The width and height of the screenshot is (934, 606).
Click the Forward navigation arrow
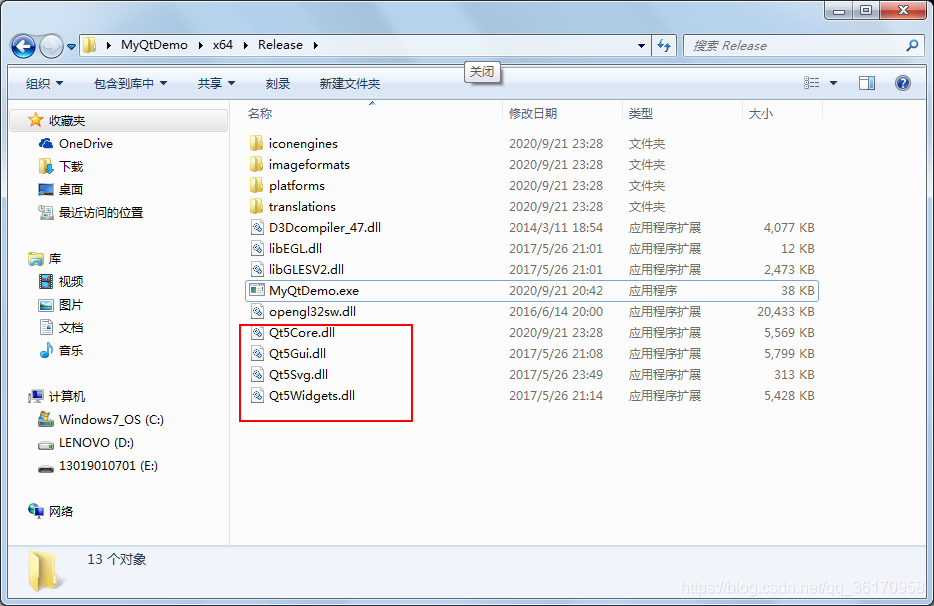tap(51, 46)
